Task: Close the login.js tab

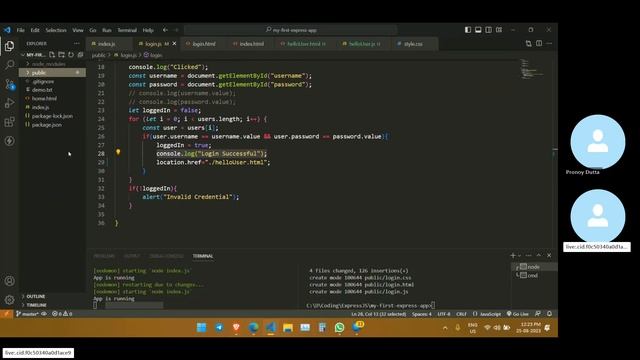Action: [174, 44]
